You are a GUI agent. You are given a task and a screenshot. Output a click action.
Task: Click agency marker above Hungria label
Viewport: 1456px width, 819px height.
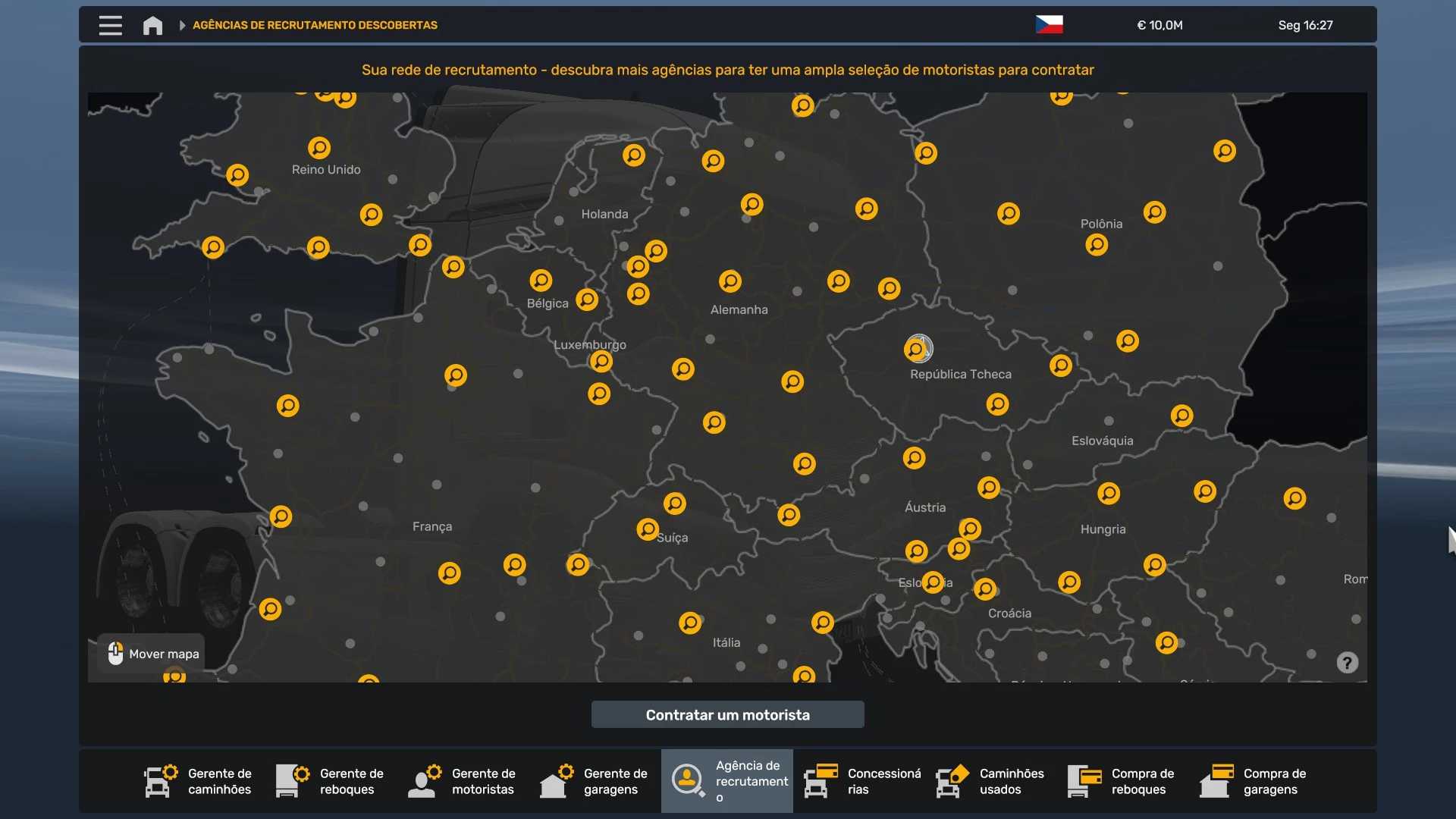point(1109,494)
